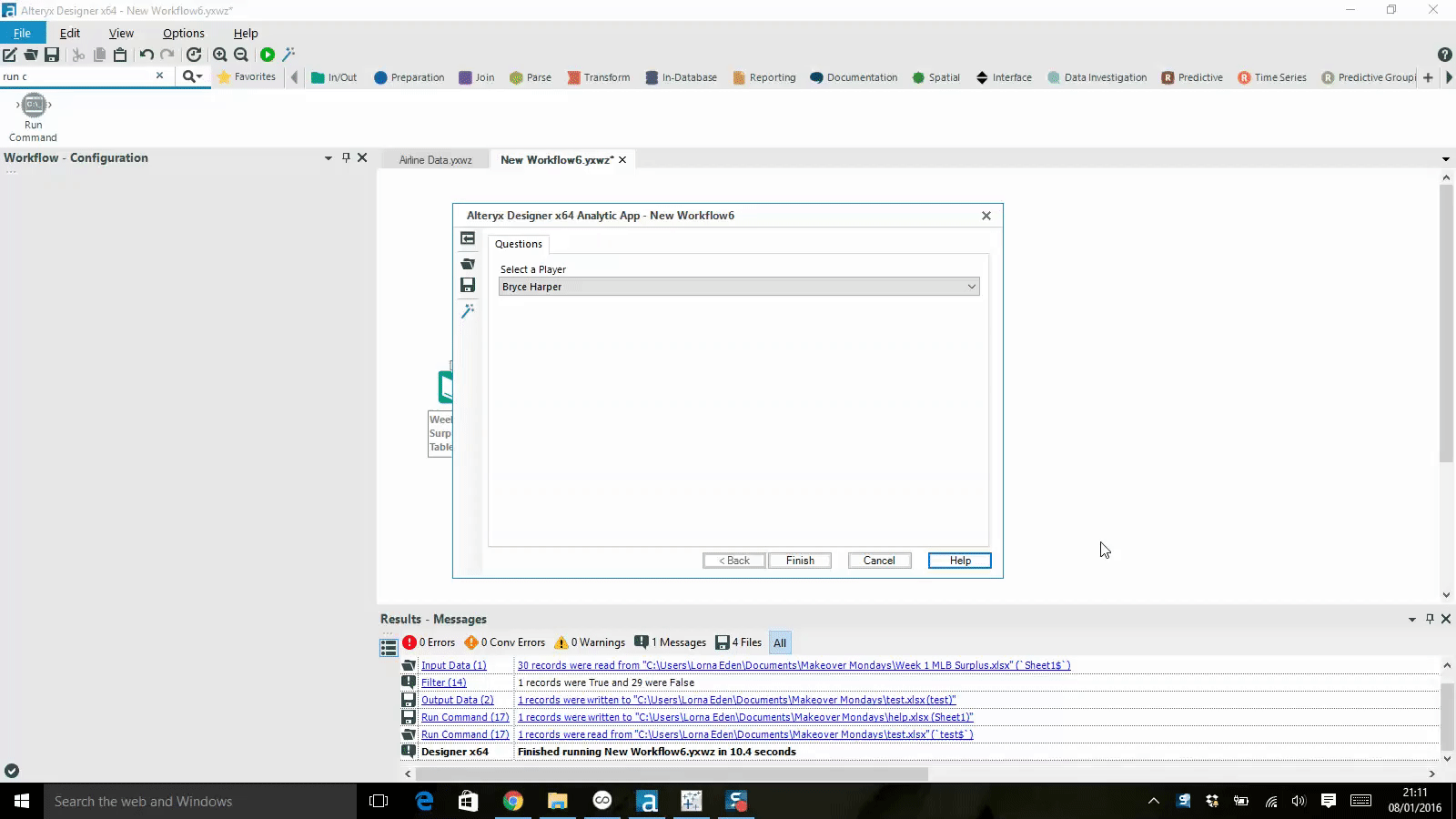Open the In/Out tool category
Screen dimensions: 1456x819
click(333, 77)
